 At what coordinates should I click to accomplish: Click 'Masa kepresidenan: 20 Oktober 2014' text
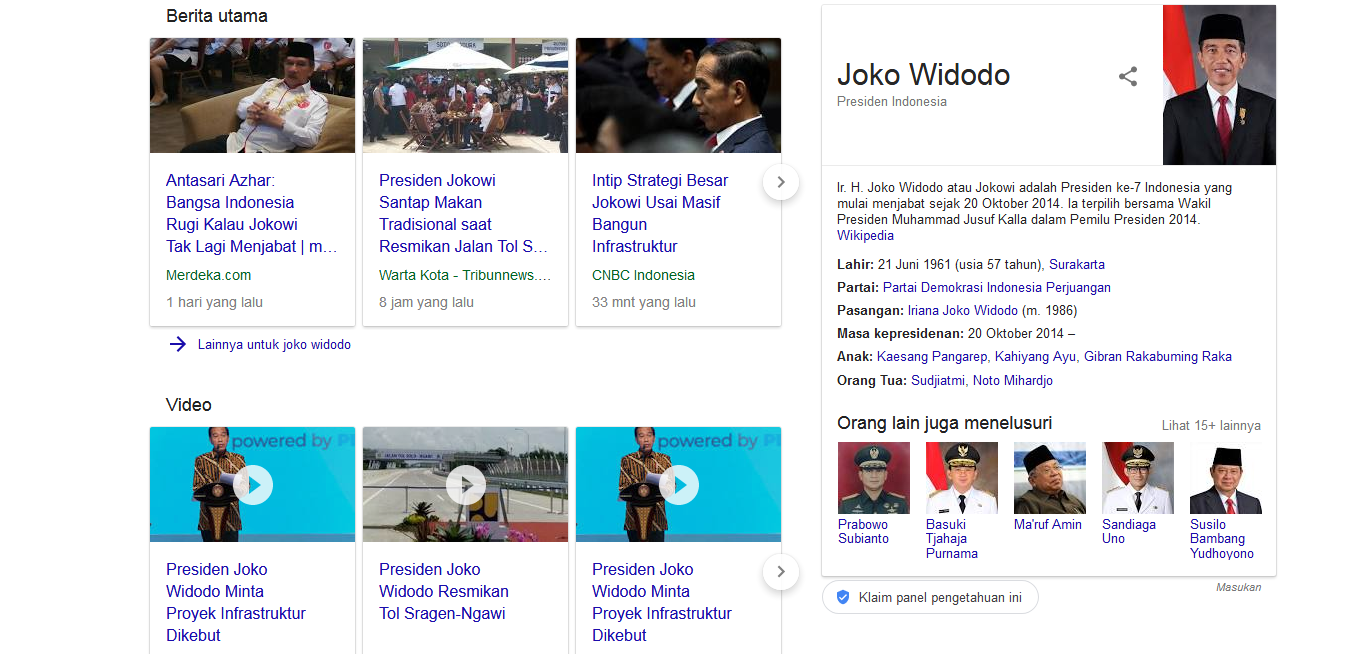click(x=956, y=334)
